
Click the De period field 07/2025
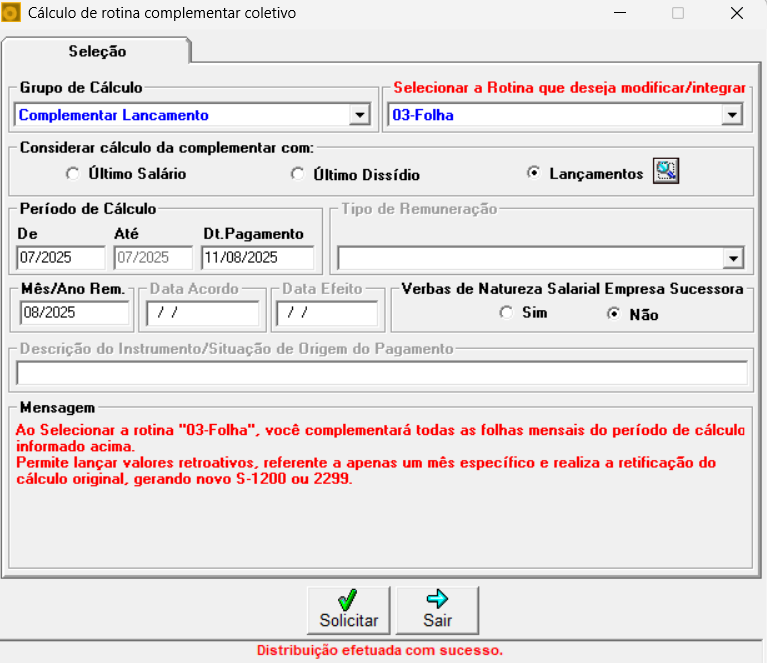(61, 257)
